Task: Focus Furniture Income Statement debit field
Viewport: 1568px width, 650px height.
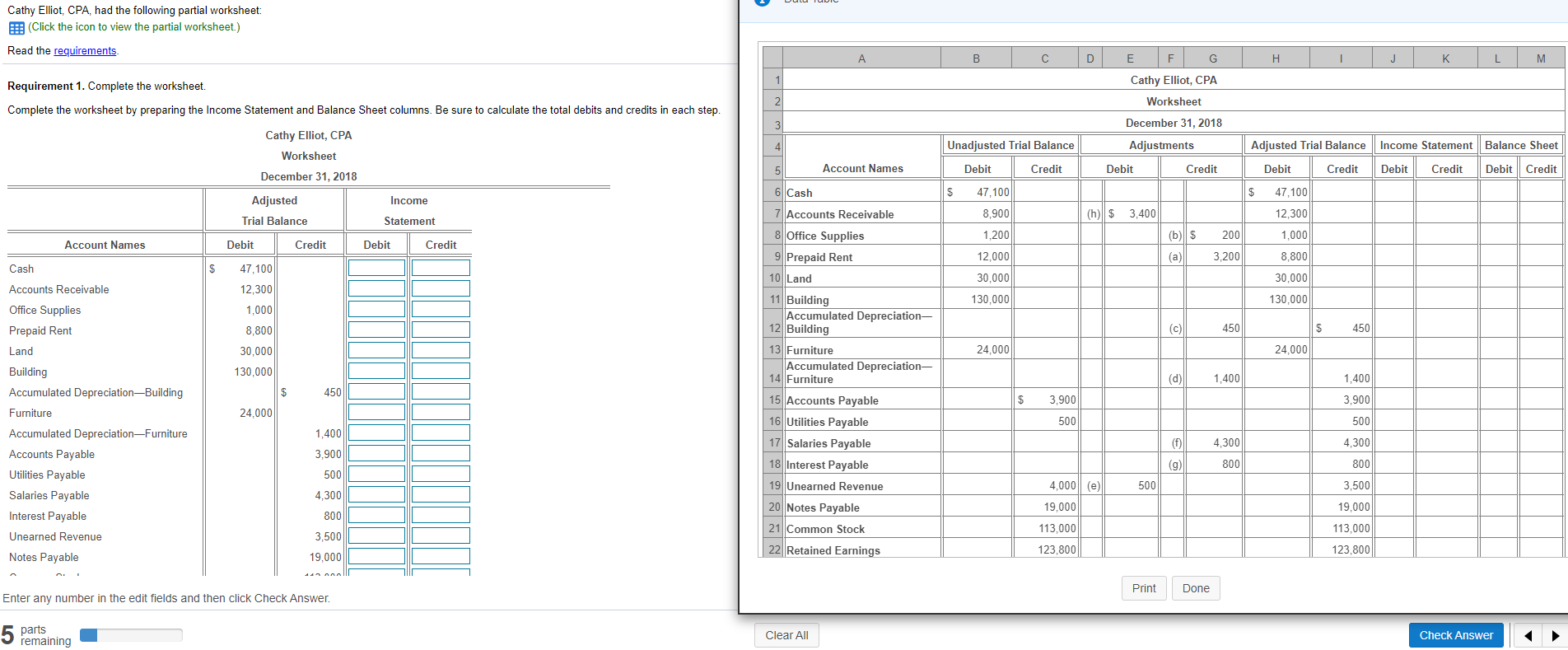Action: (x=376, y=412)
